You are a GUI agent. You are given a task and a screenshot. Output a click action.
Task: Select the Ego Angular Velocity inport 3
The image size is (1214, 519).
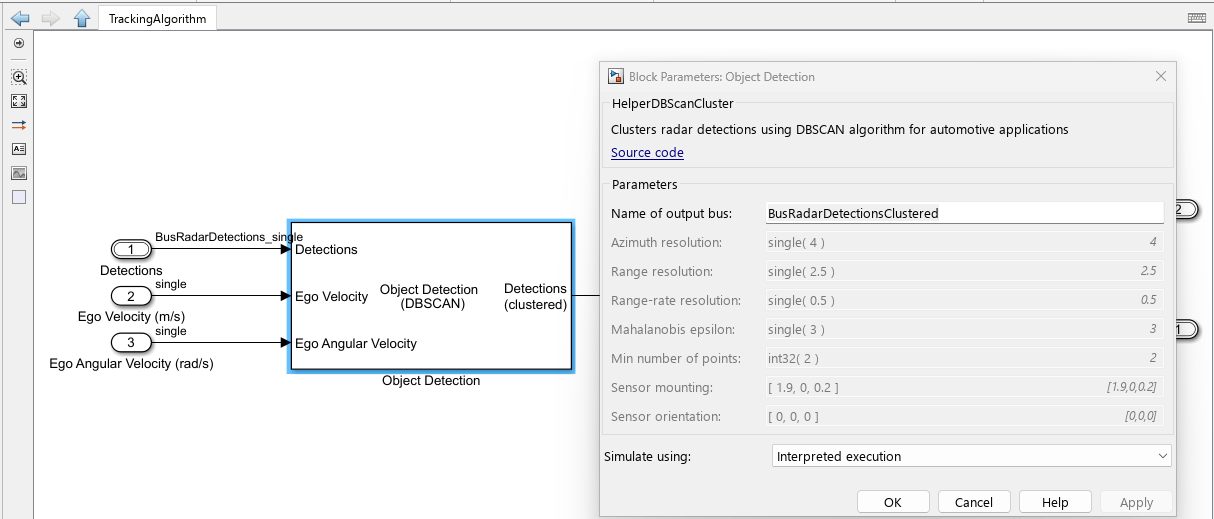(x=130, y=343)
